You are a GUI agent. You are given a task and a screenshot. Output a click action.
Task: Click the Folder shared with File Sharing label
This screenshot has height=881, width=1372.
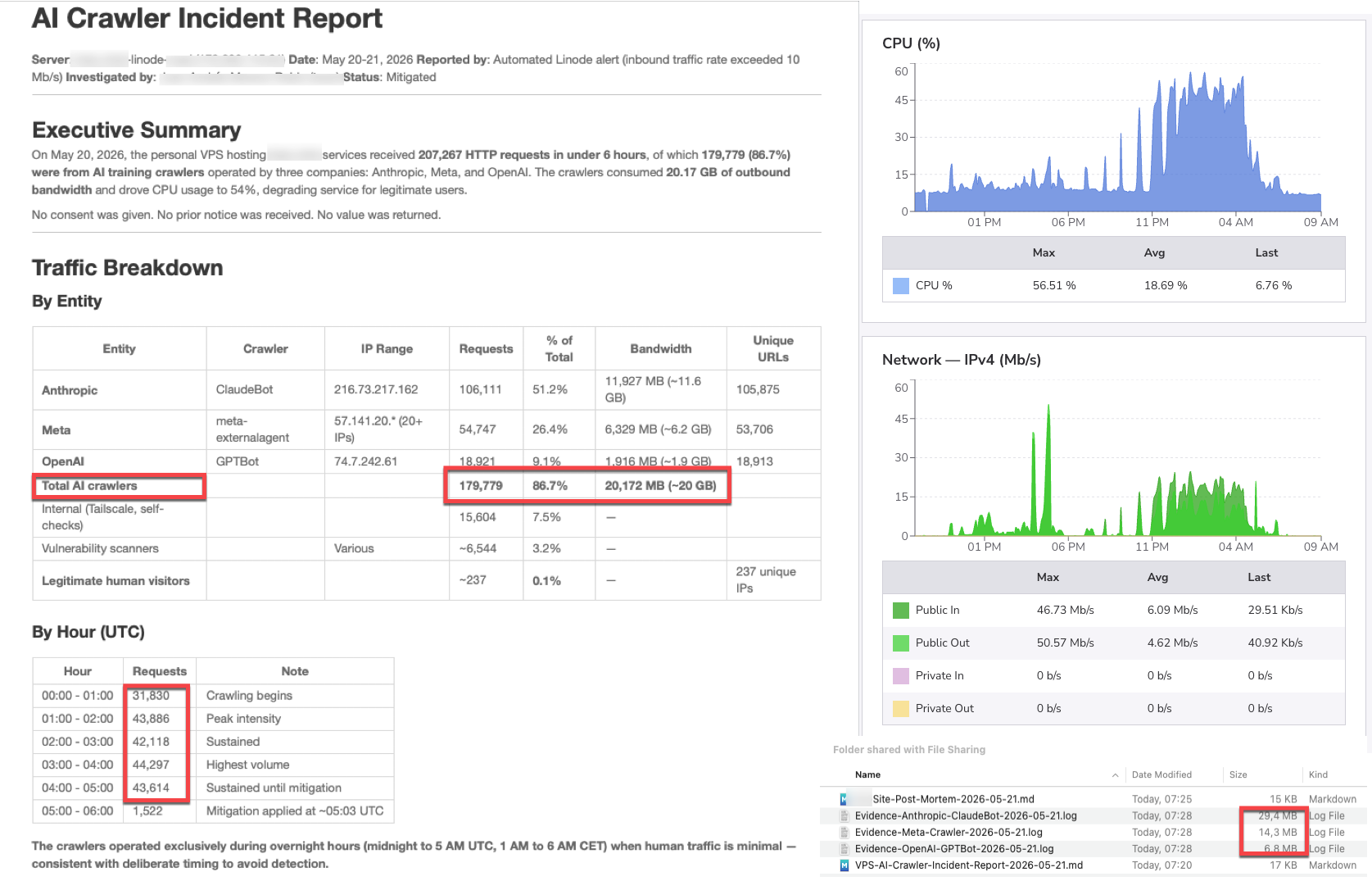tap(909, 750)
